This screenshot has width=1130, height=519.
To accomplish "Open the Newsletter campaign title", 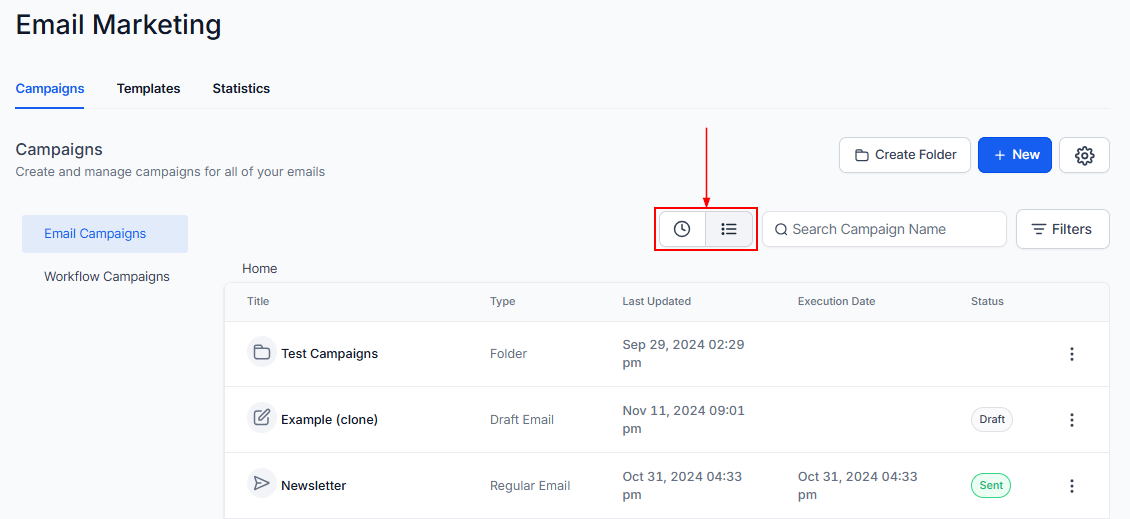I will (313, 486).
